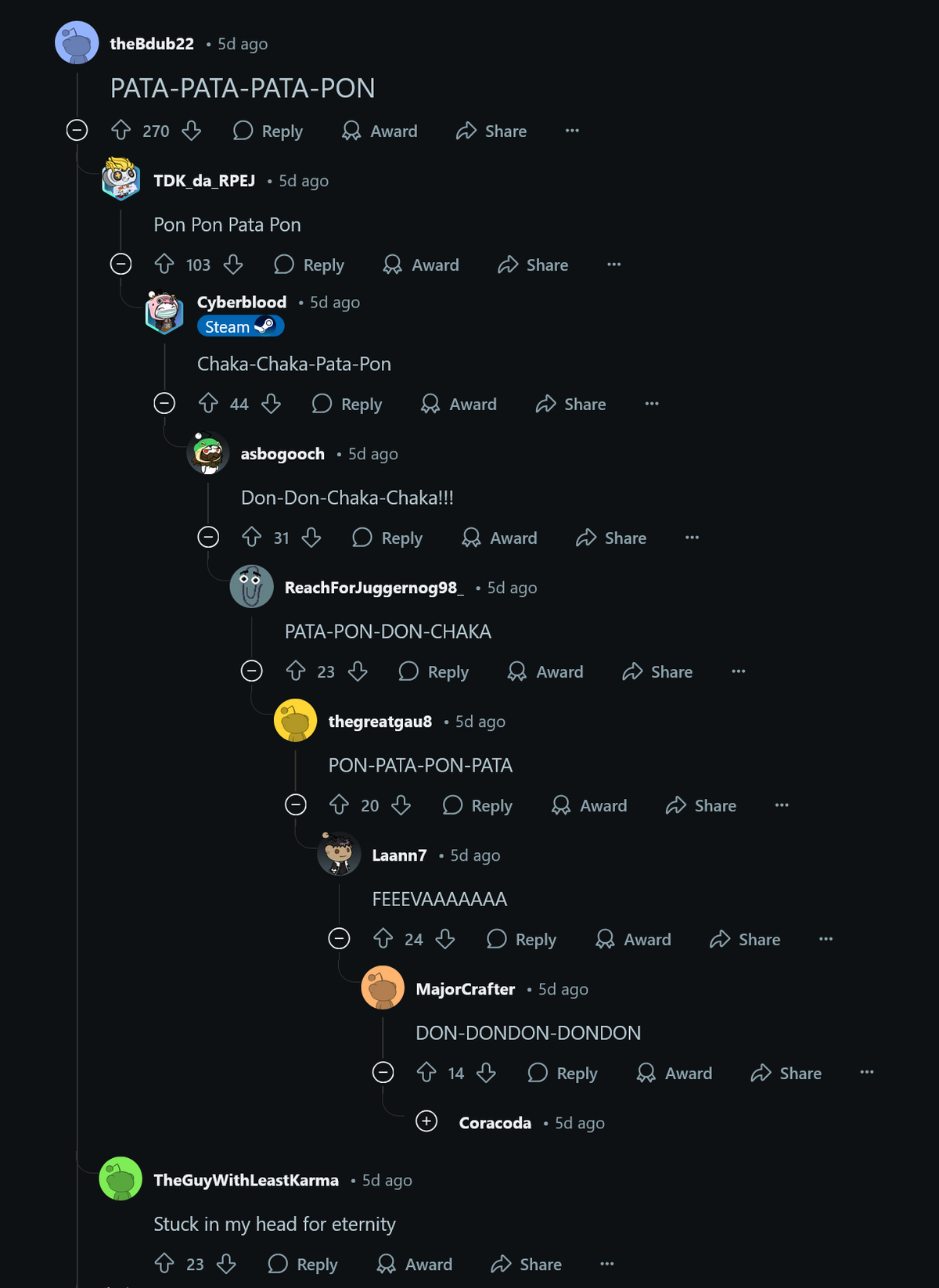Screen dimensions: 939x1288
Task: Upvote theBdub22's PATA-PATA-PATA-PON comment
Action: pyautogui.click(x=121, y=131)
